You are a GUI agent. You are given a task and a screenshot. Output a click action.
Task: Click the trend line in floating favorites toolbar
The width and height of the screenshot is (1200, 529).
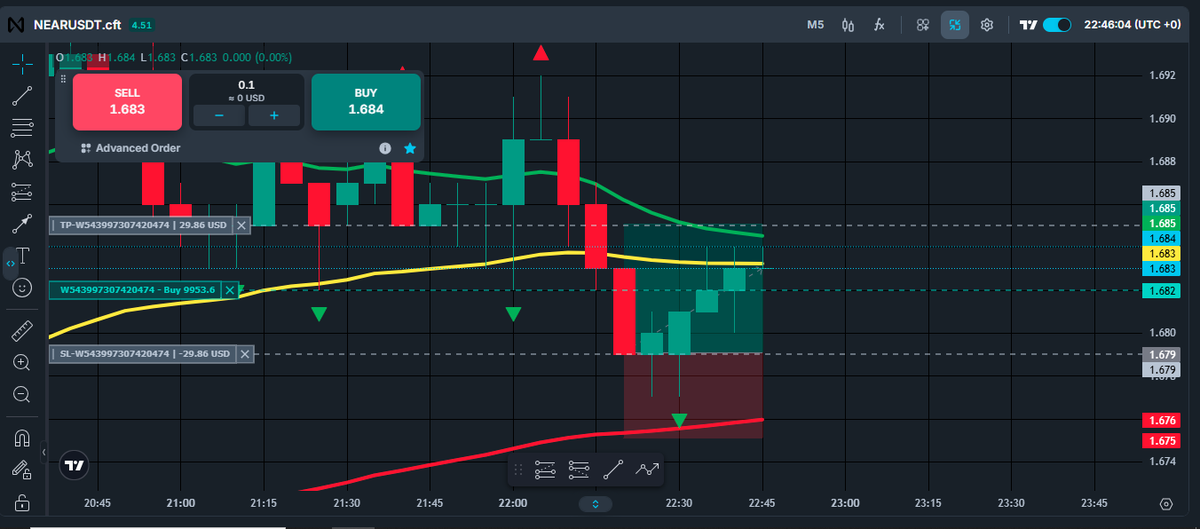614,468
